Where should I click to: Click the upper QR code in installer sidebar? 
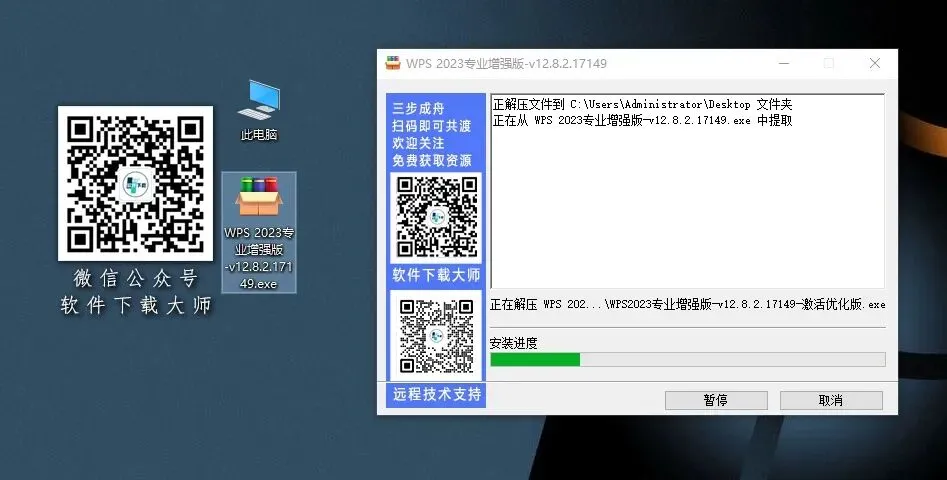[436, 217]
